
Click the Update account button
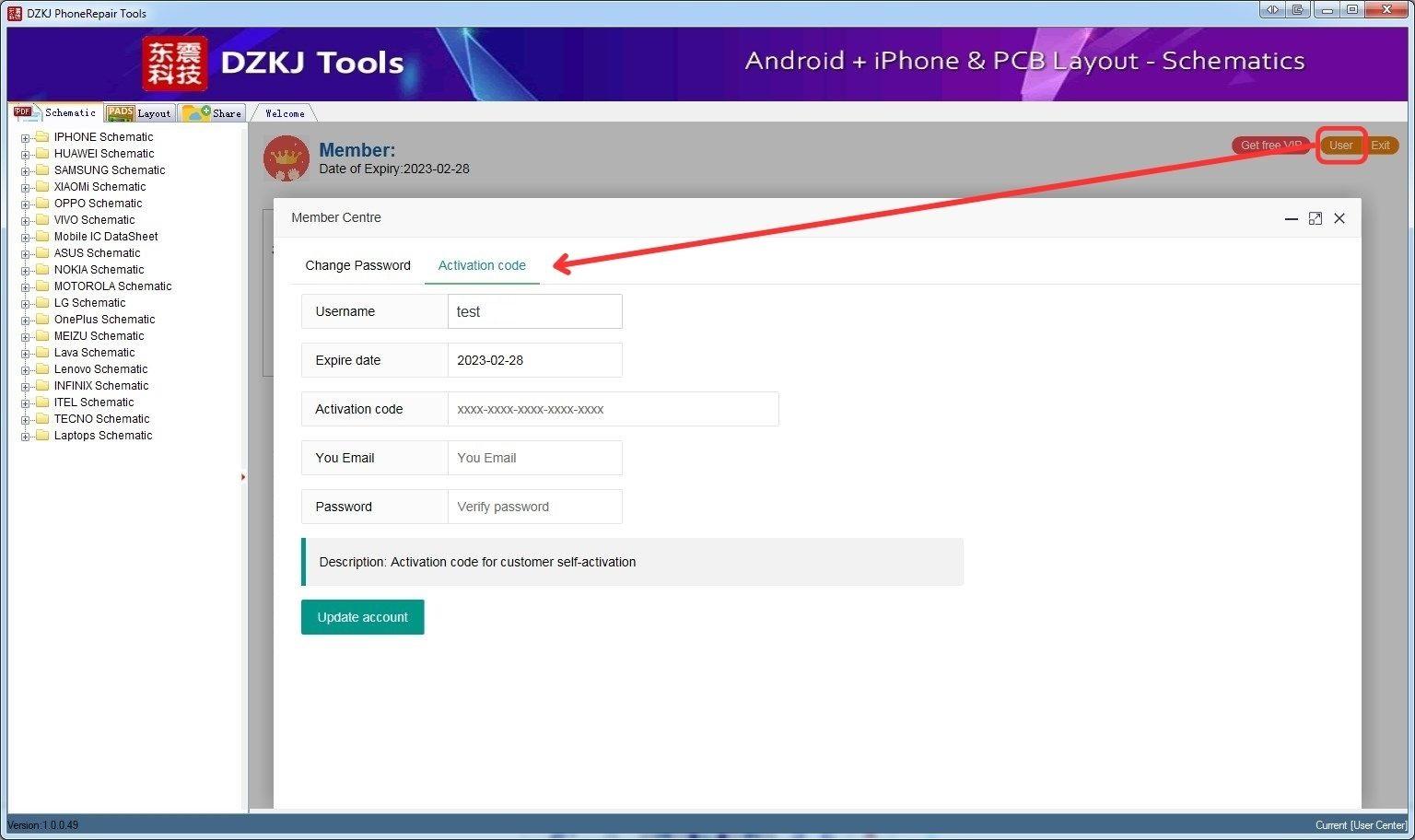coord(362,617)
